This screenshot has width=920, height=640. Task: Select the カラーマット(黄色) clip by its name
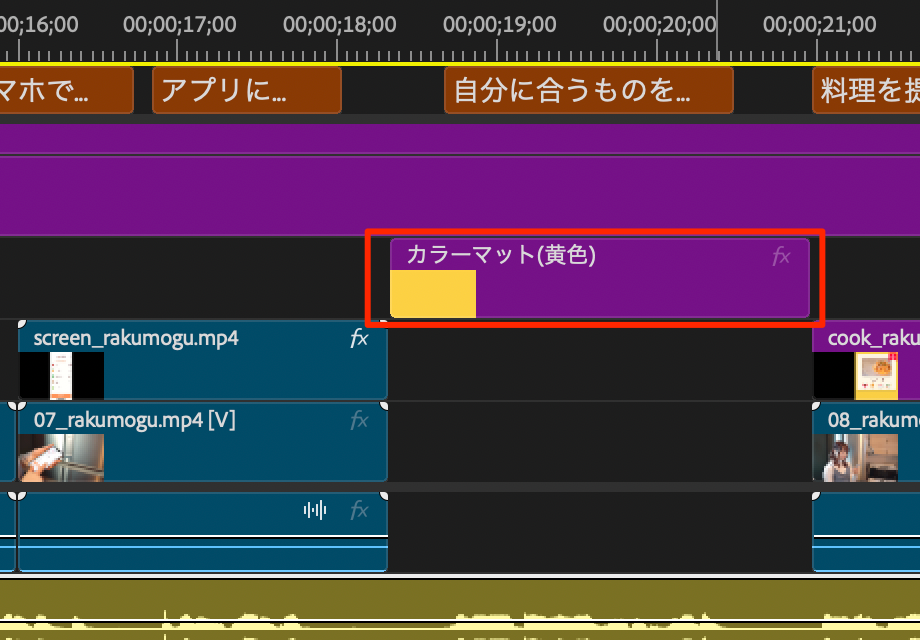(x=500, y=256)
